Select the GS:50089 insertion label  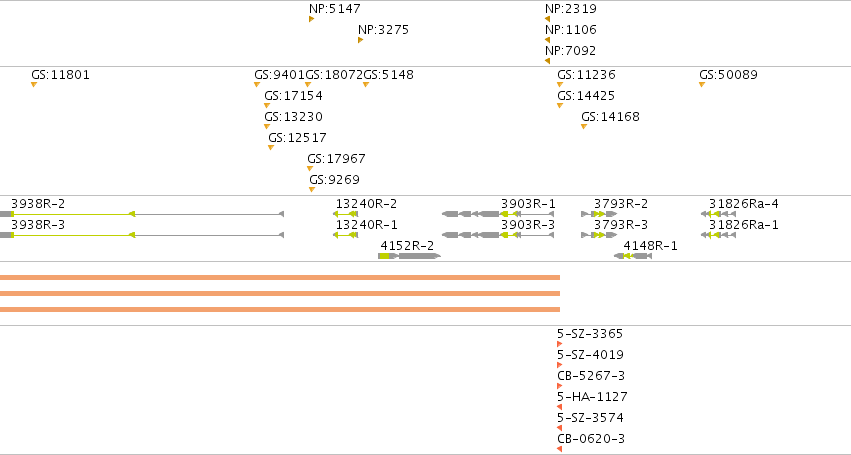click(728, 75)
